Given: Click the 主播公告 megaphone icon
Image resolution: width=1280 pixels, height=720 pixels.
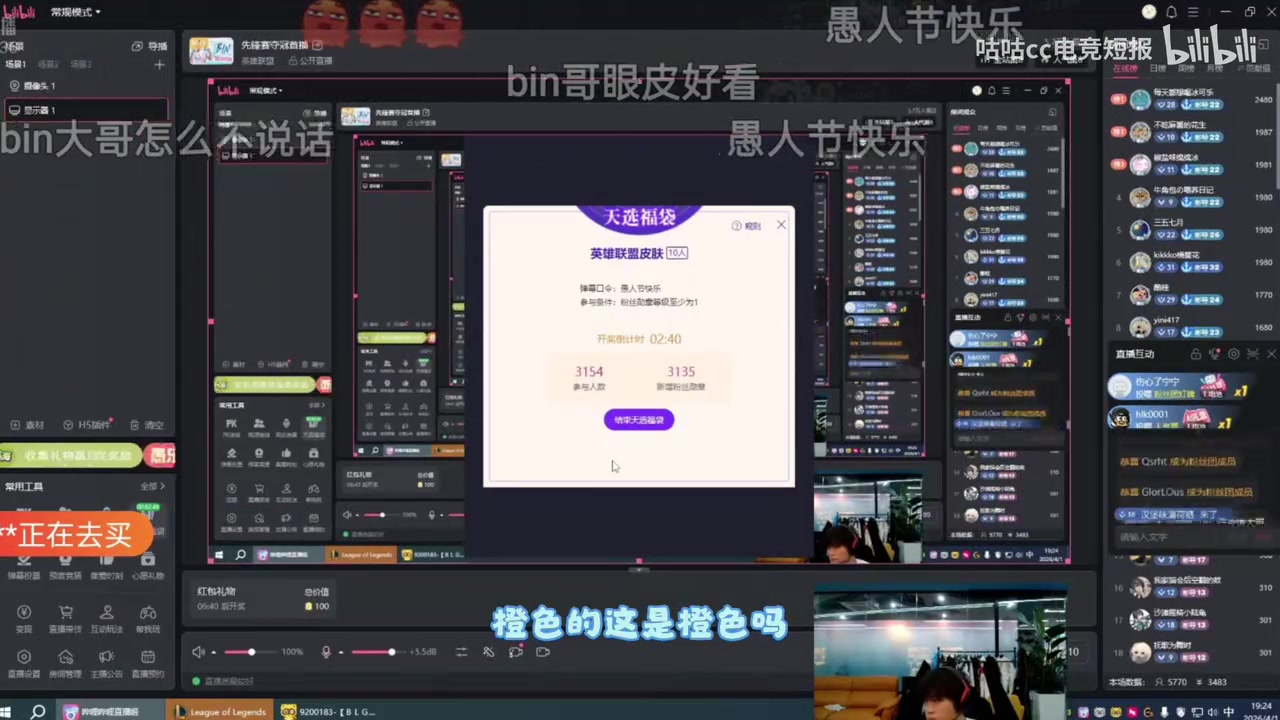Looking at the screenshot, I should pos(107,661).
